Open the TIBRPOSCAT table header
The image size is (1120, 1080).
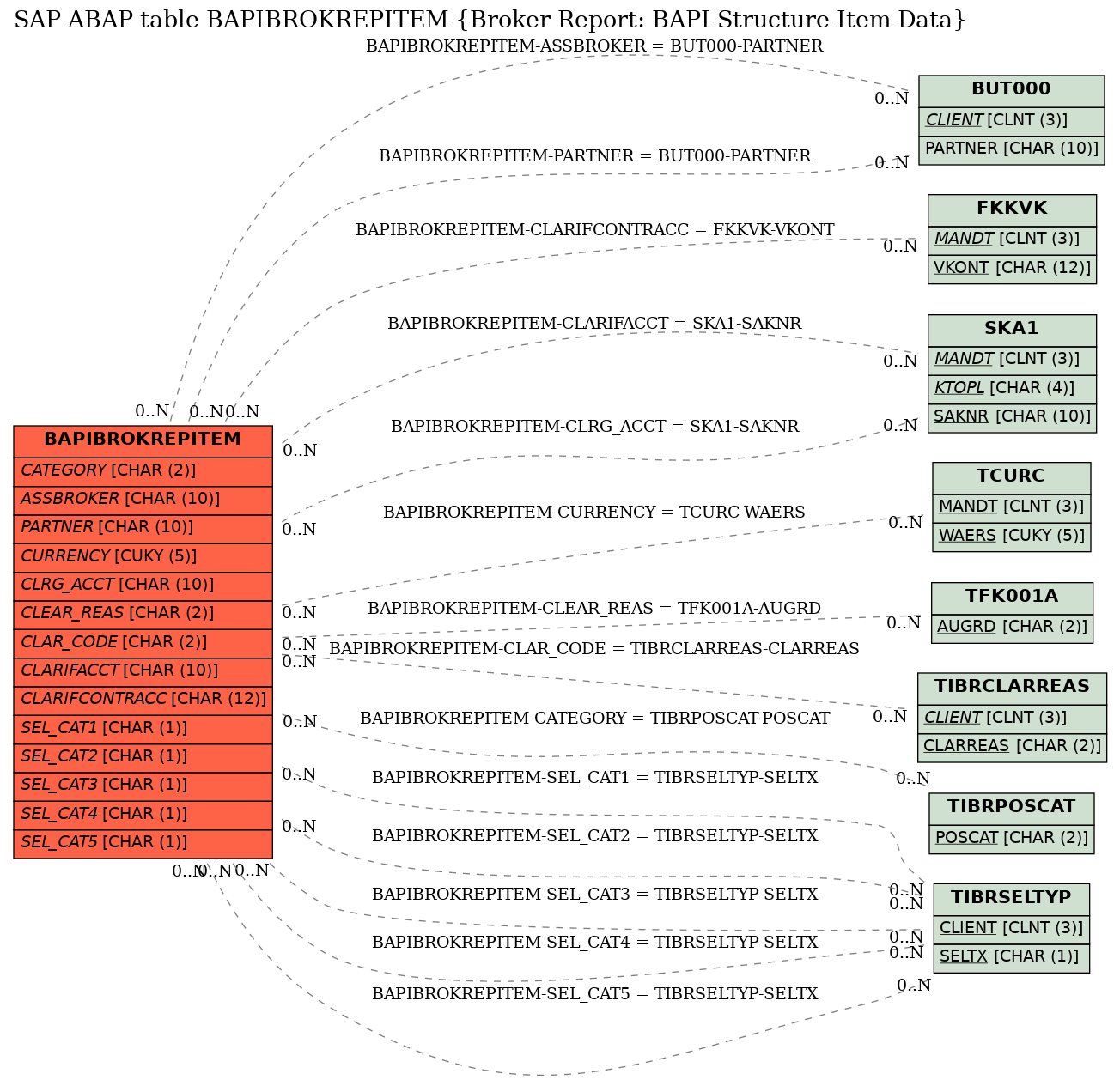coord(1012,808)
